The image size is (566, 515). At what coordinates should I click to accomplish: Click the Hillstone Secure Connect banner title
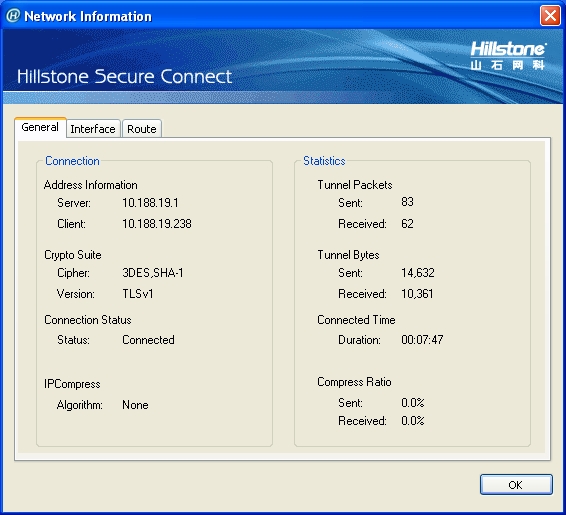[124, 77]
